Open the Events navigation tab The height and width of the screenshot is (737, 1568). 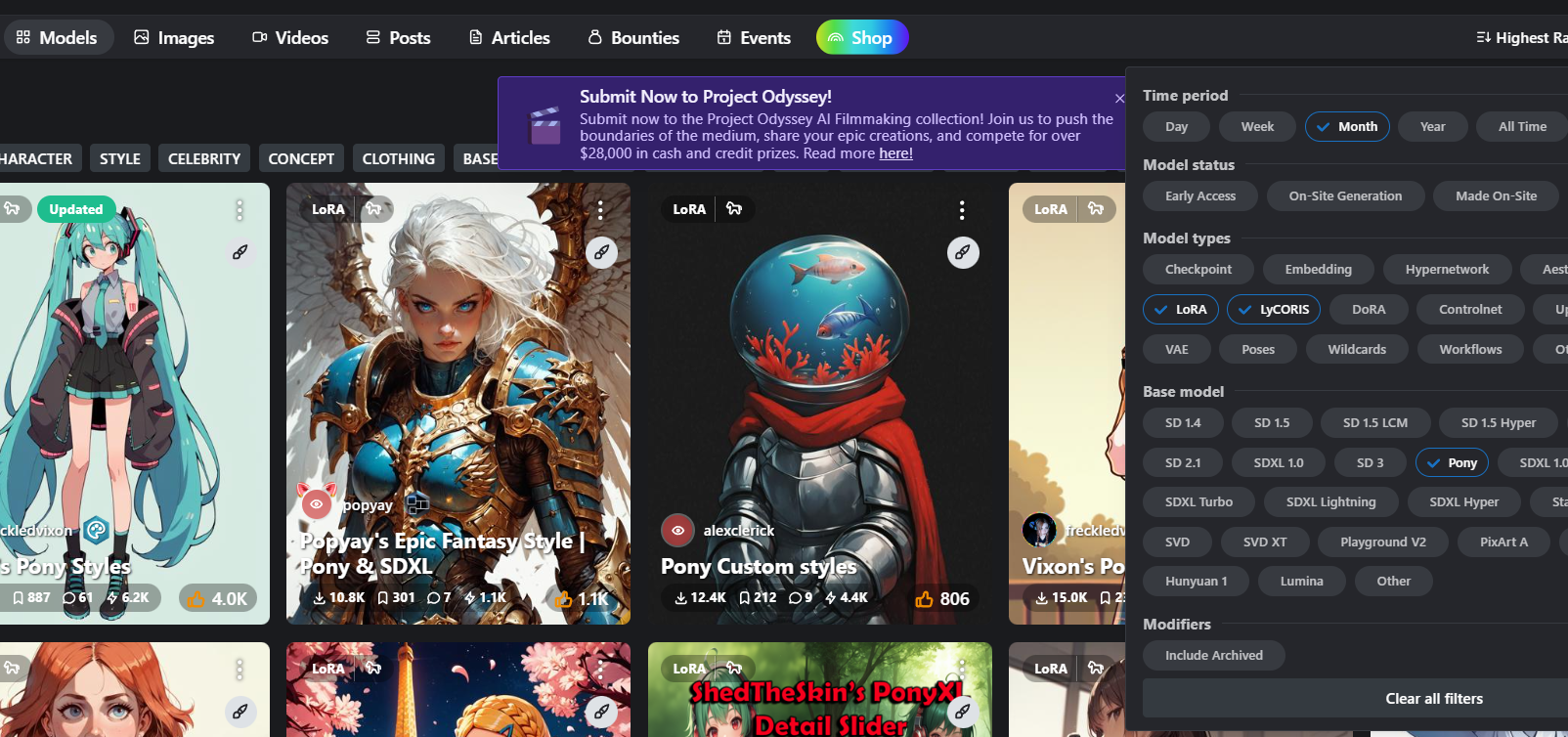(x=754, y=37)
